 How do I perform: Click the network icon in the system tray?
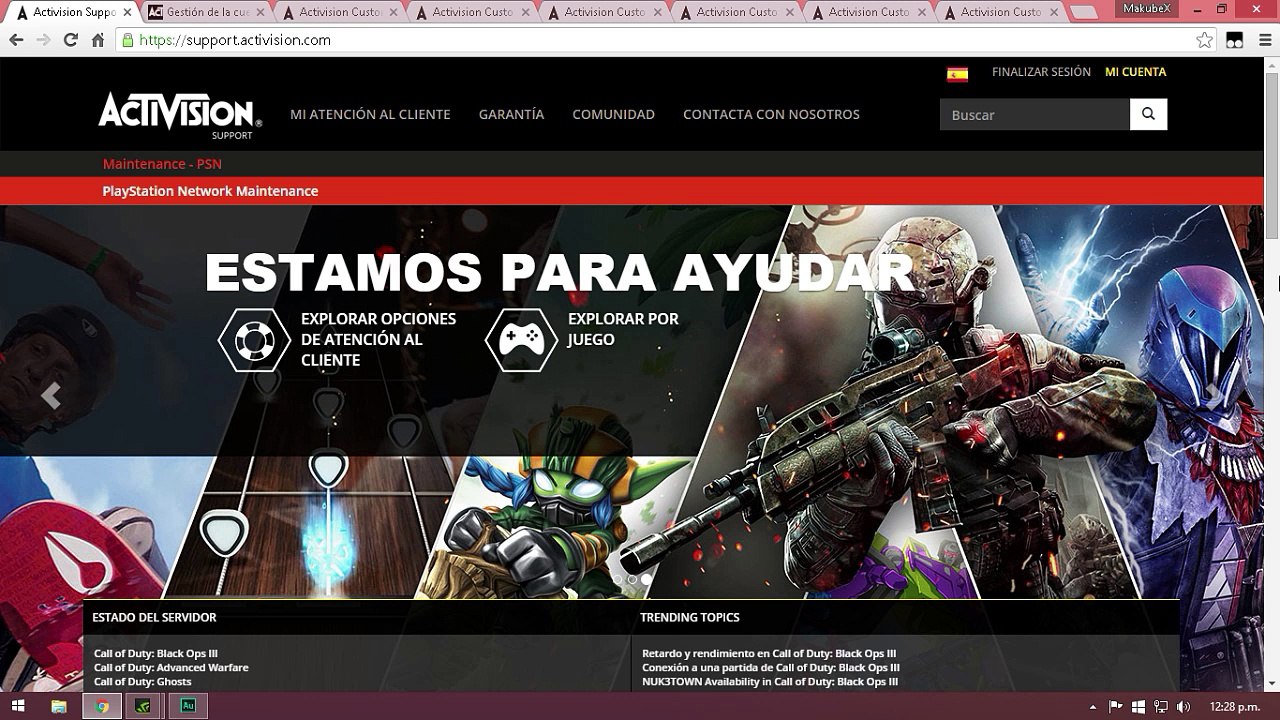tap(1160, 706)
